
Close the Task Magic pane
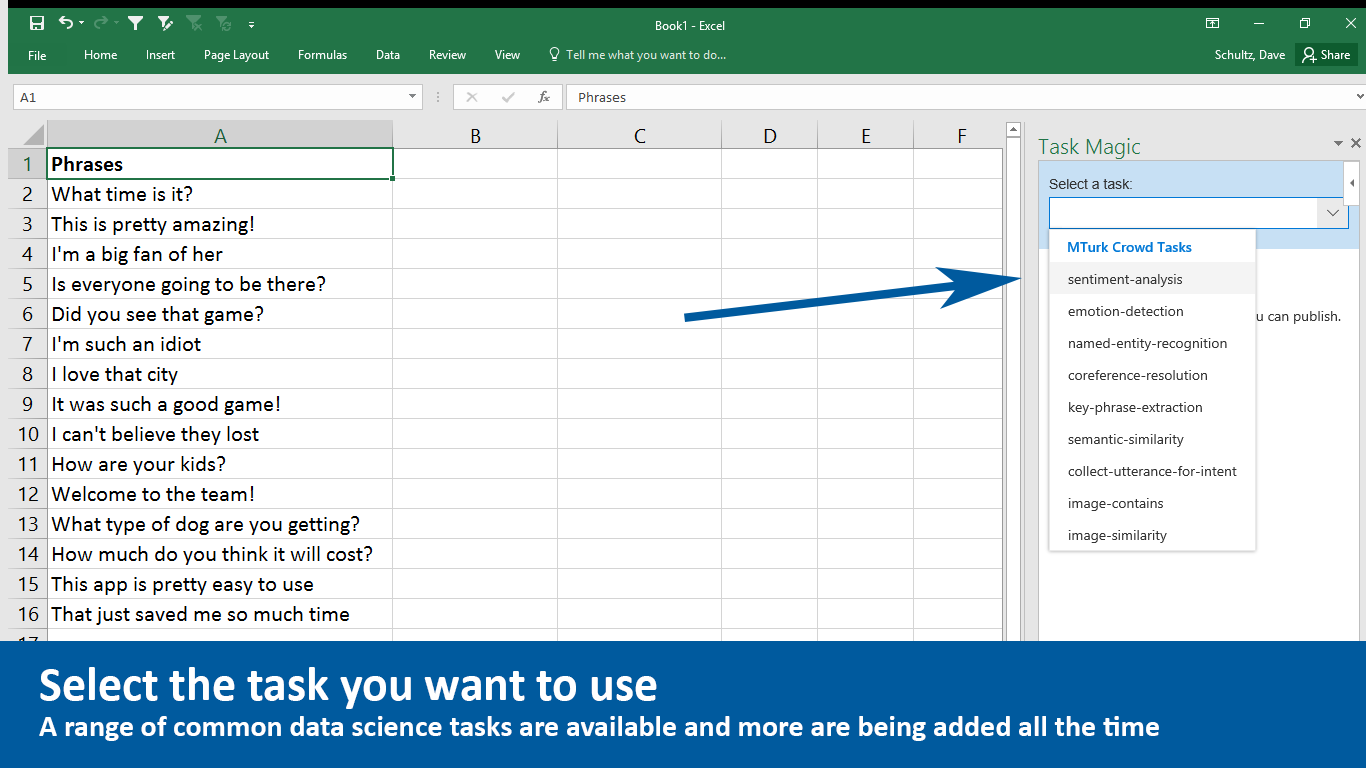[x=1356, y=144]
